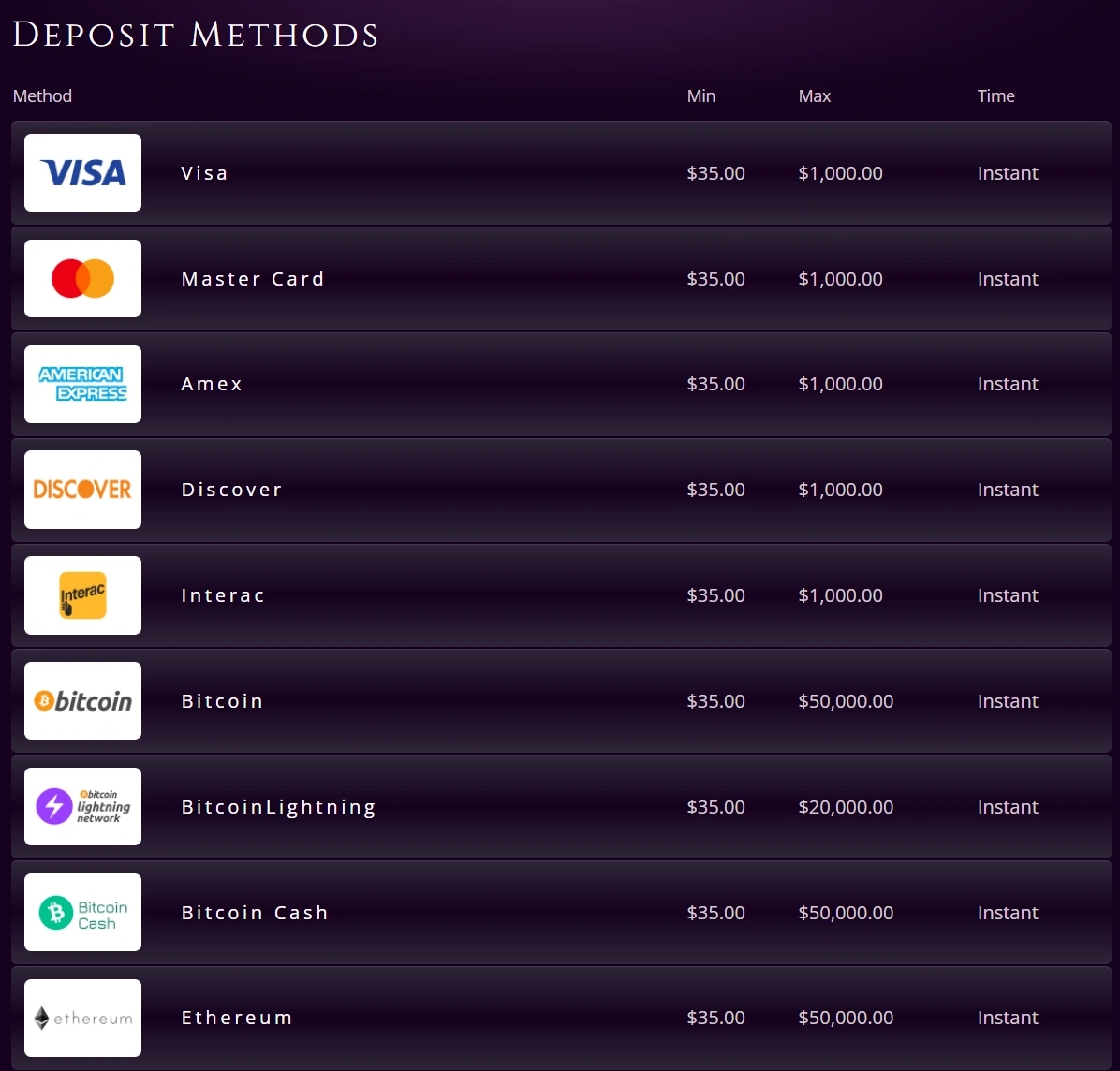Click Master Card's $35.00 minimum
This screenshot has width=1120, height=1071.
(x=715, y=279)
